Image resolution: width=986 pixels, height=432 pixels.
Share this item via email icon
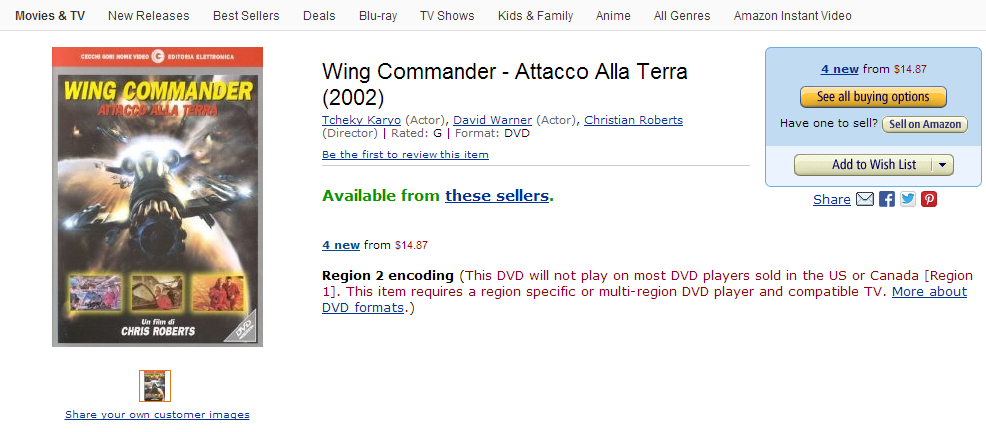[865, 199]
